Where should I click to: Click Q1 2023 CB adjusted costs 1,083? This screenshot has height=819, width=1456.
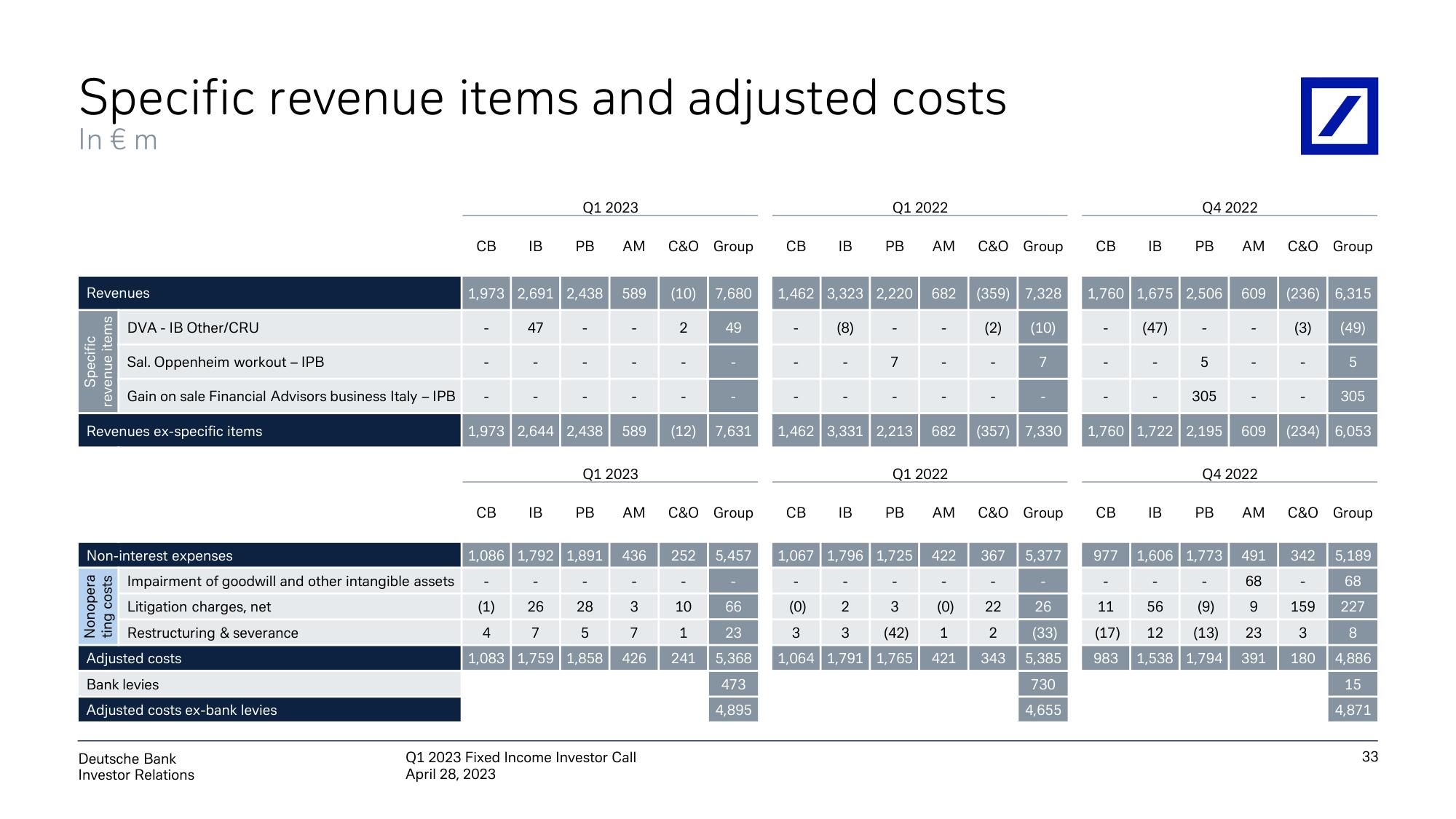(x=486, y=658)
